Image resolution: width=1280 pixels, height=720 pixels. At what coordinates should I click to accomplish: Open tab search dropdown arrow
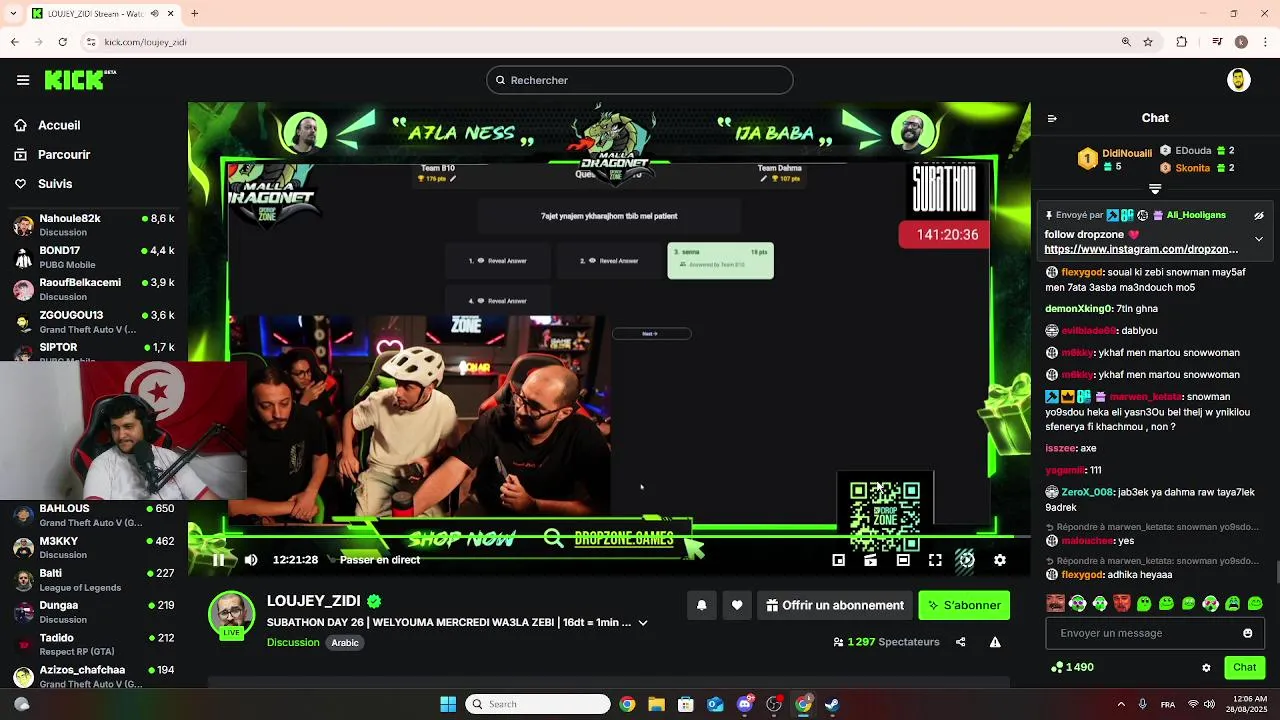[x=12, y=13]
